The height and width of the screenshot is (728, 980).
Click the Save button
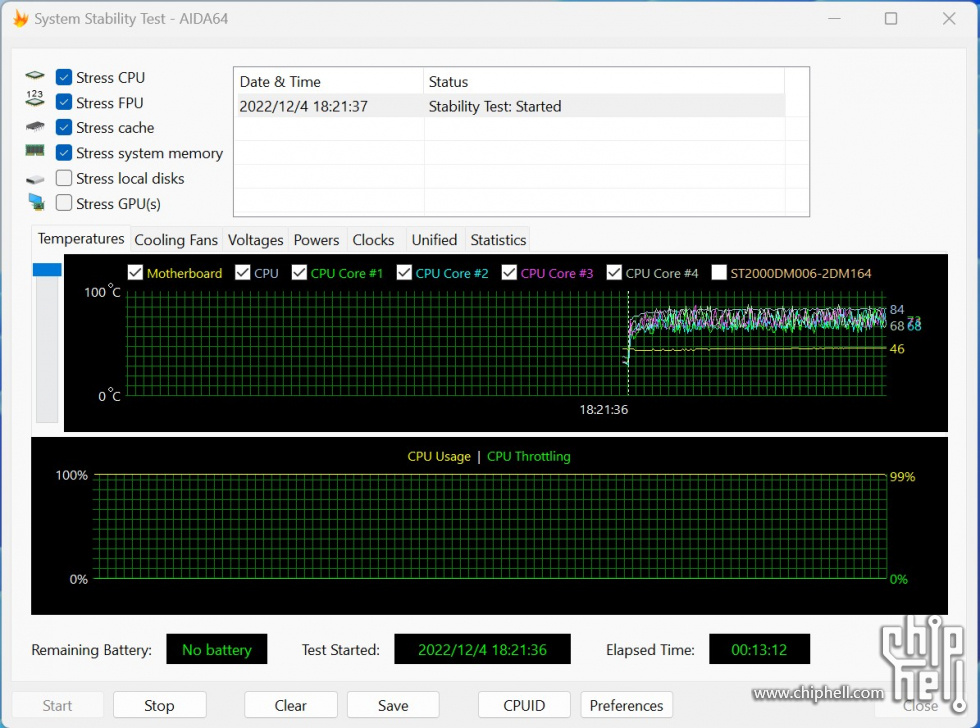pos(393,706)
